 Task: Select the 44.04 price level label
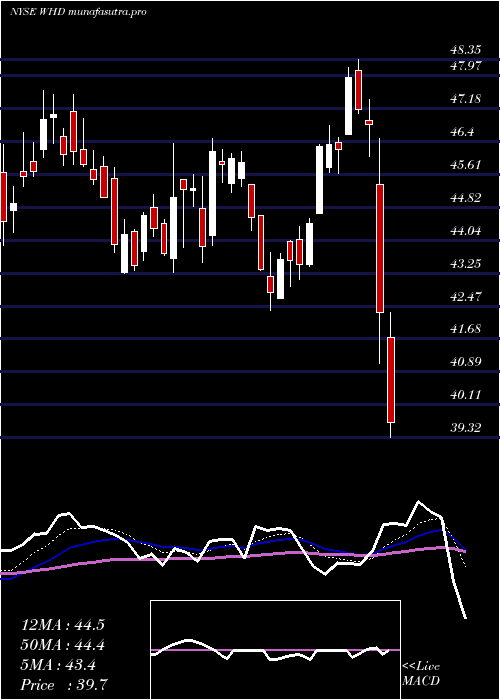(x=466, y=231)
